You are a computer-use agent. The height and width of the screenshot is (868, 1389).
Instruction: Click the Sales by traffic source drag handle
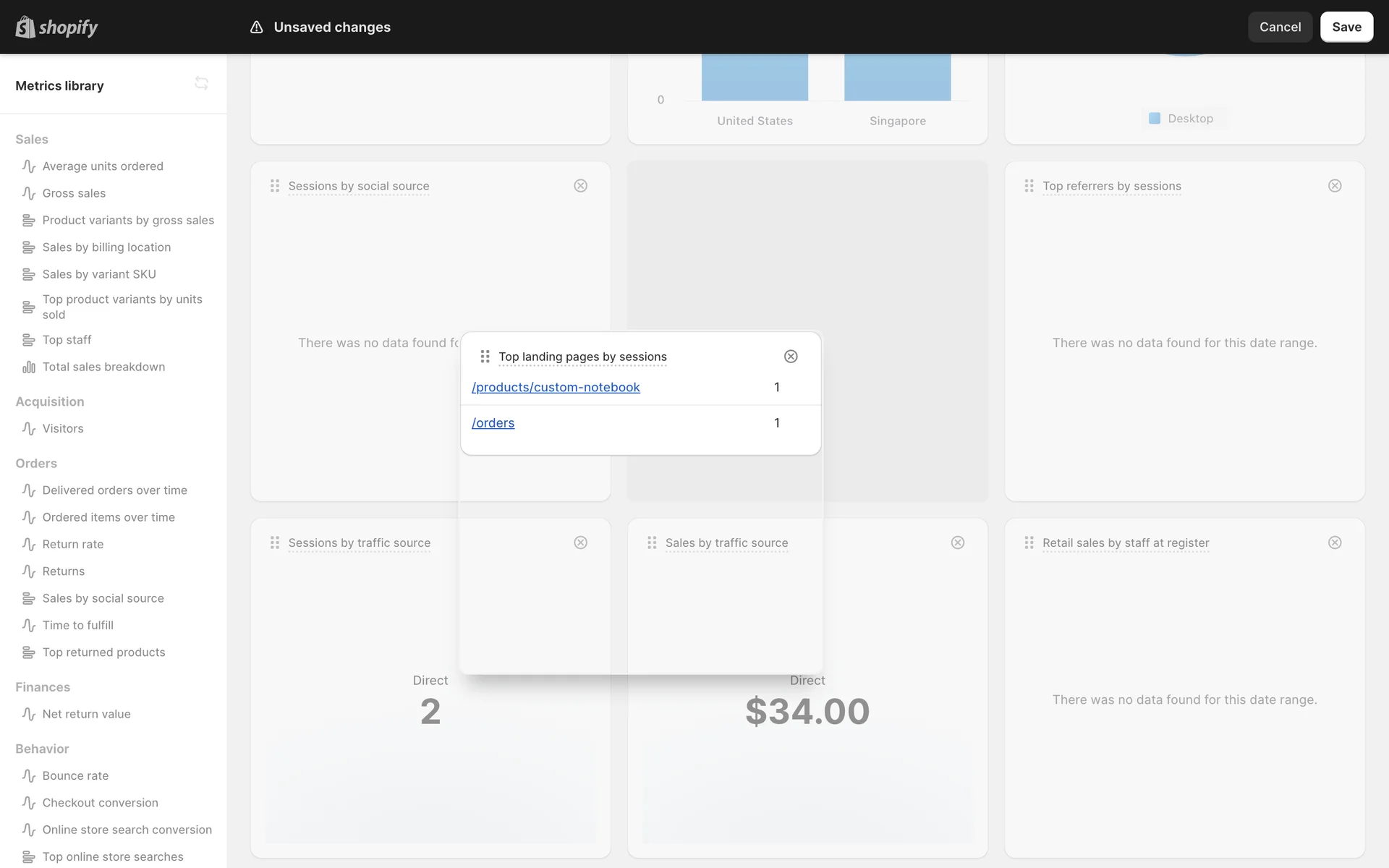(x=652, y=542)
